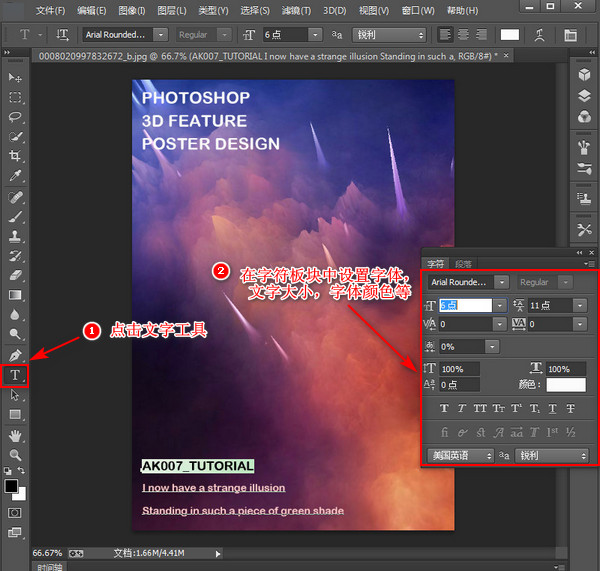Click 颜色 swatch in Character panel
This screenshot has height=571, width=600.
point(566,385)
